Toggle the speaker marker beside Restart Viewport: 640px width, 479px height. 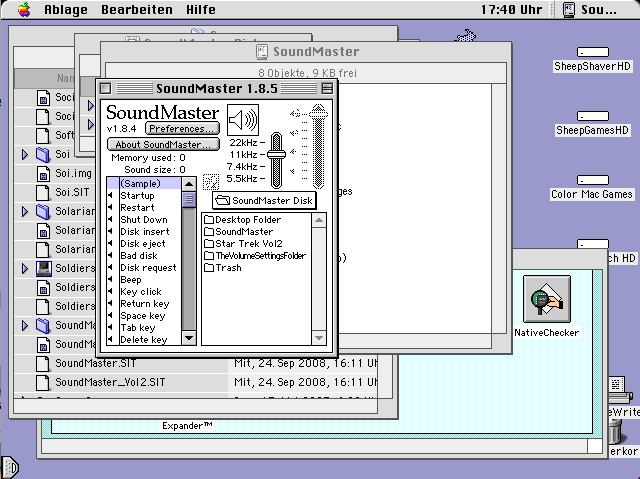pos(110,207)
